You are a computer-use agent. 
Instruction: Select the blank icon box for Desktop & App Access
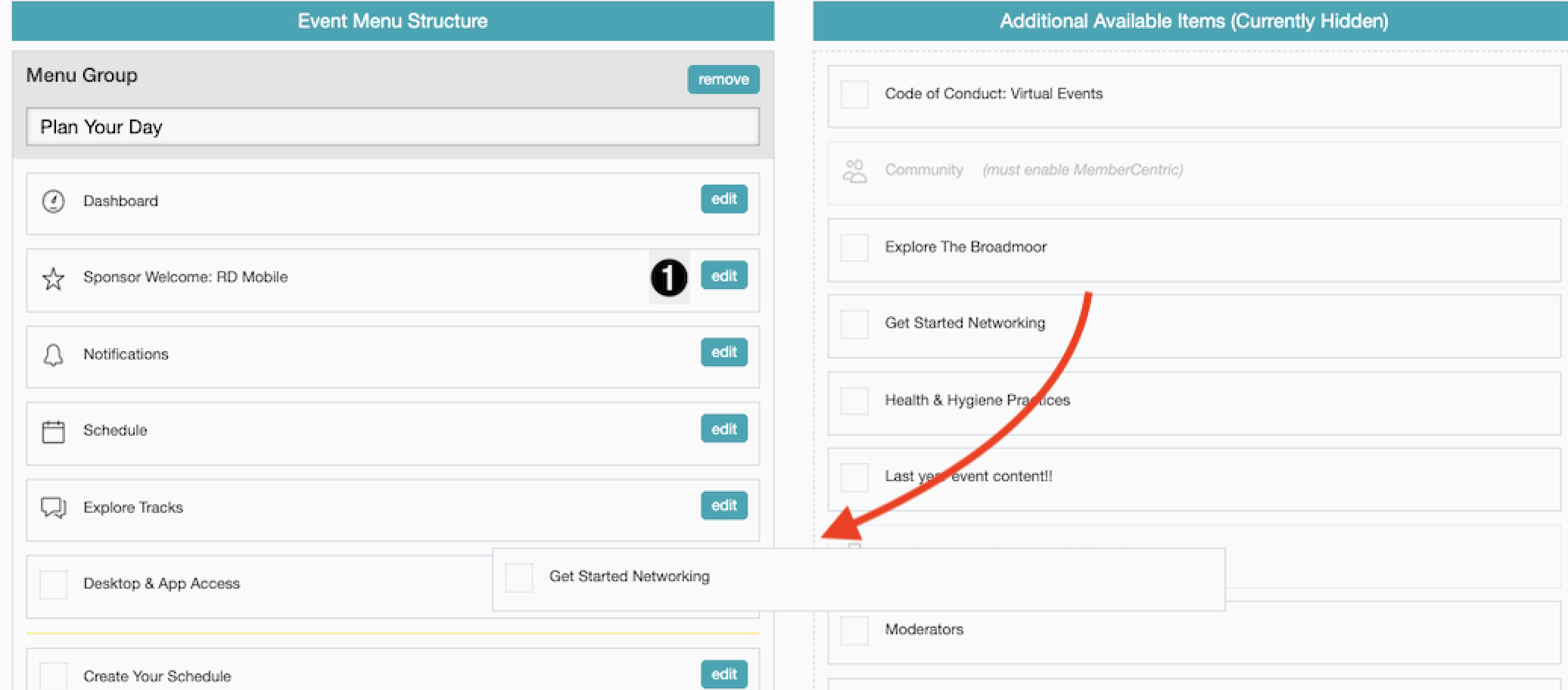click(x=53, y=585)
